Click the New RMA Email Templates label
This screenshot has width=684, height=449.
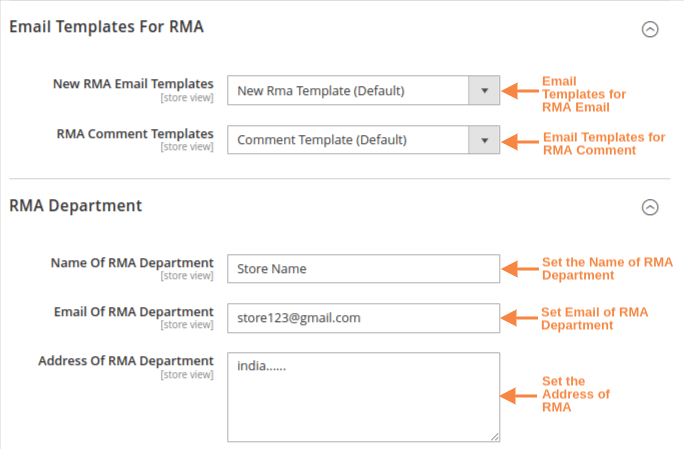tap(133, 84)
